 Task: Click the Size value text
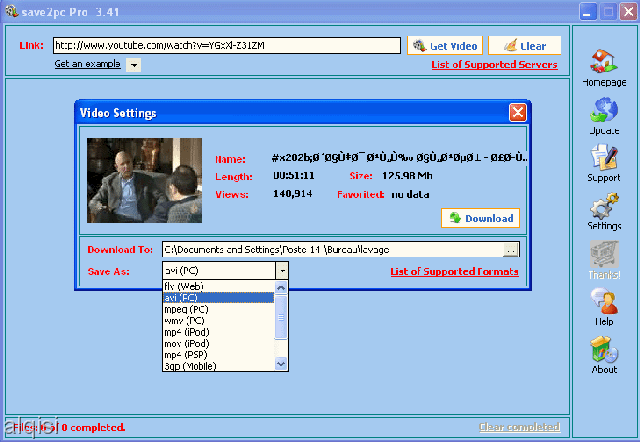pos(407,175)
